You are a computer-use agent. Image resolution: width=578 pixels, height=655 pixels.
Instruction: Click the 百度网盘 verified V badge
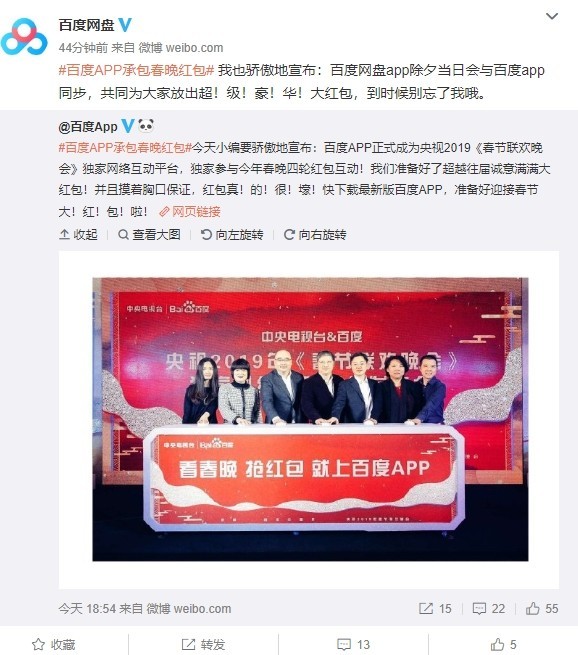pyautogui.click(x=125, y=25)
